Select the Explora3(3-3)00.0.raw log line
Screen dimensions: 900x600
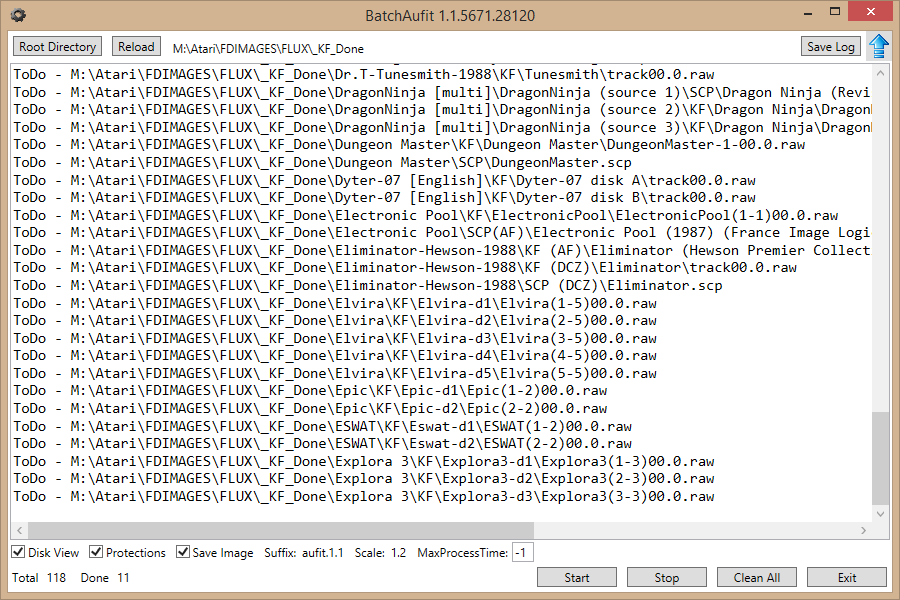(x=363, y=496)
